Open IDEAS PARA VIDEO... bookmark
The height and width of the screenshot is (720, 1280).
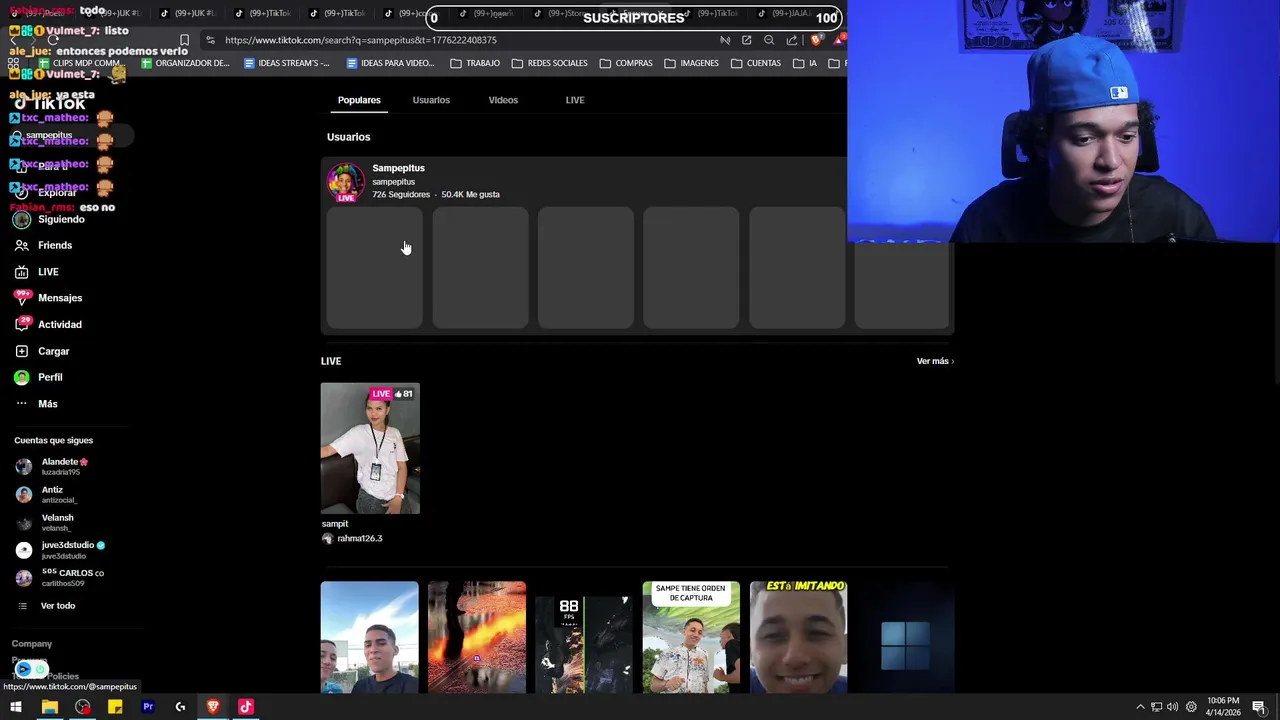[x=390, y=63]
